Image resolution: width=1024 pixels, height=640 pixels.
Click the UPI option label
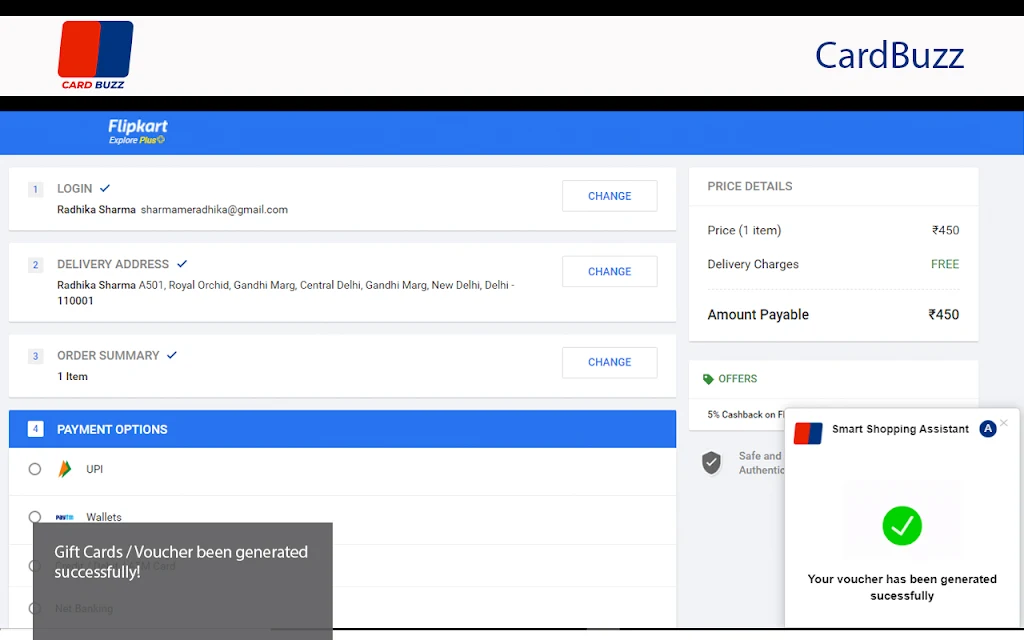pos(95,469)
